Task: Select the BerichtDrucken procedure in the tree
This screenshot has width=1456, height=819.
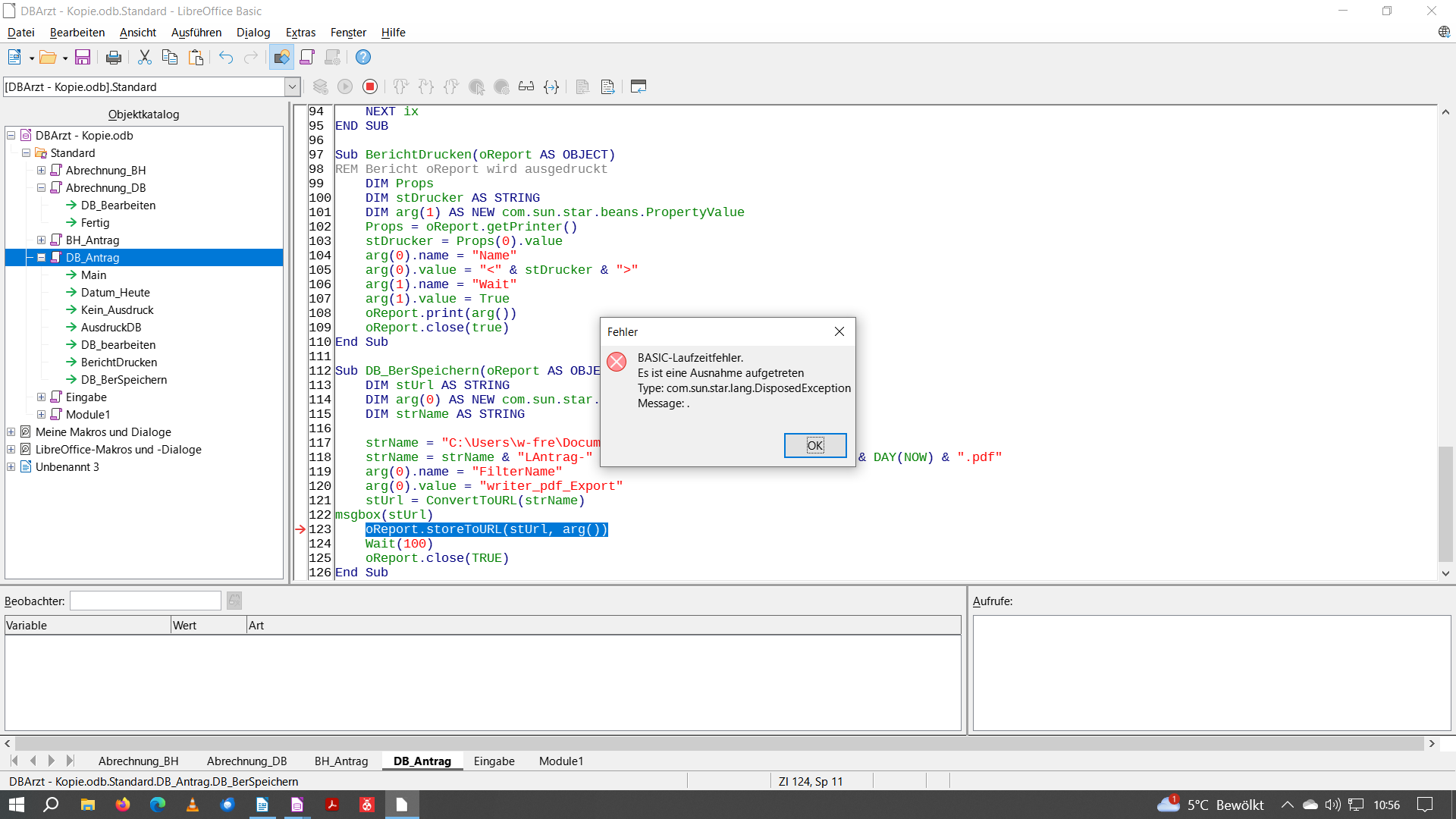Action: coord(119,362)
